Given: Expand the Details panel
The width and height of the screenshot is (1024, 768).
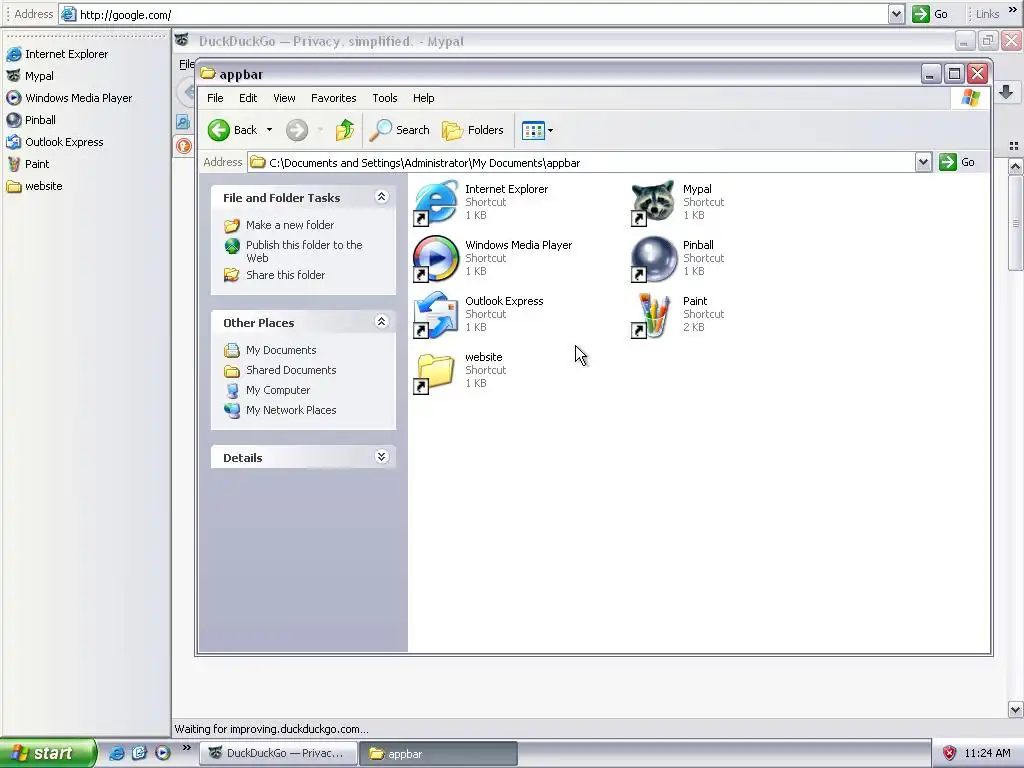Looking at the screenshot, I should pos(382,456).
